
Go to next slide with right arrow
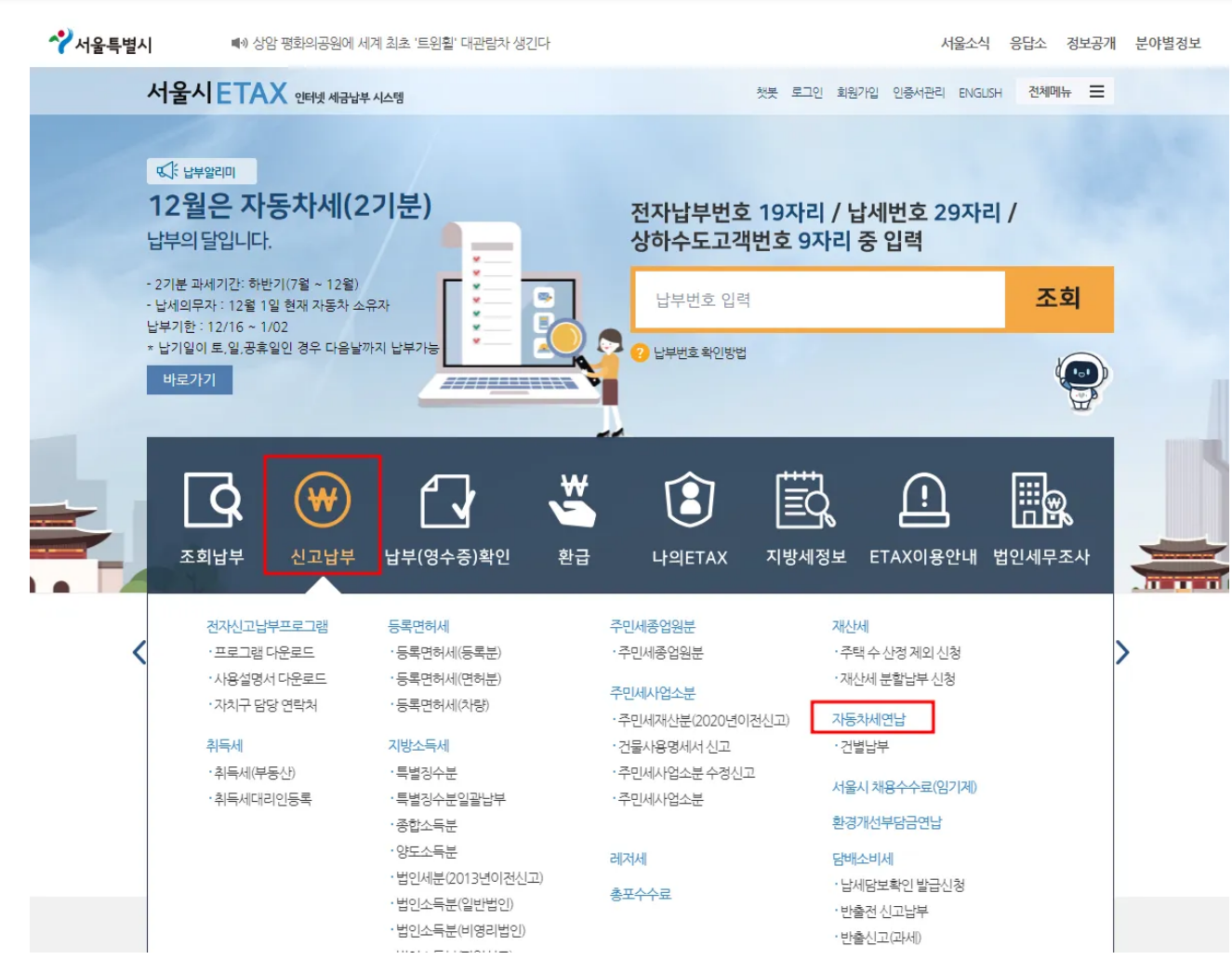[x=1122, y=652]
